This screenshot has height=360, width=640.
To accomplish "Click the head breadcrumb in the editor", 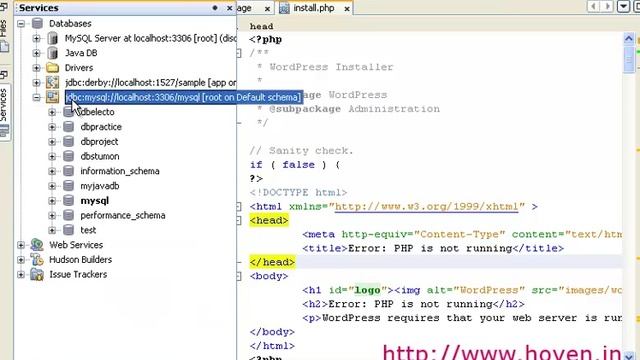I will pos(261,27).
